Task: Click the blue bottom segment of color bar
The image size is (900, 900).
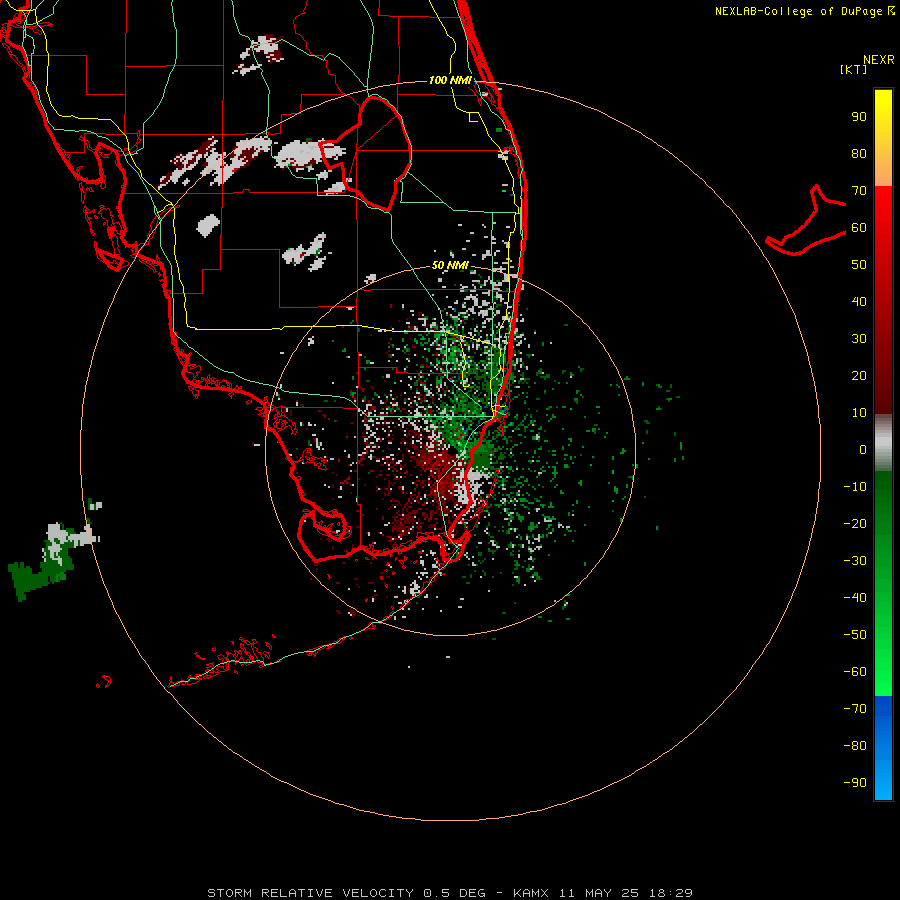Action: click(883, 748)
